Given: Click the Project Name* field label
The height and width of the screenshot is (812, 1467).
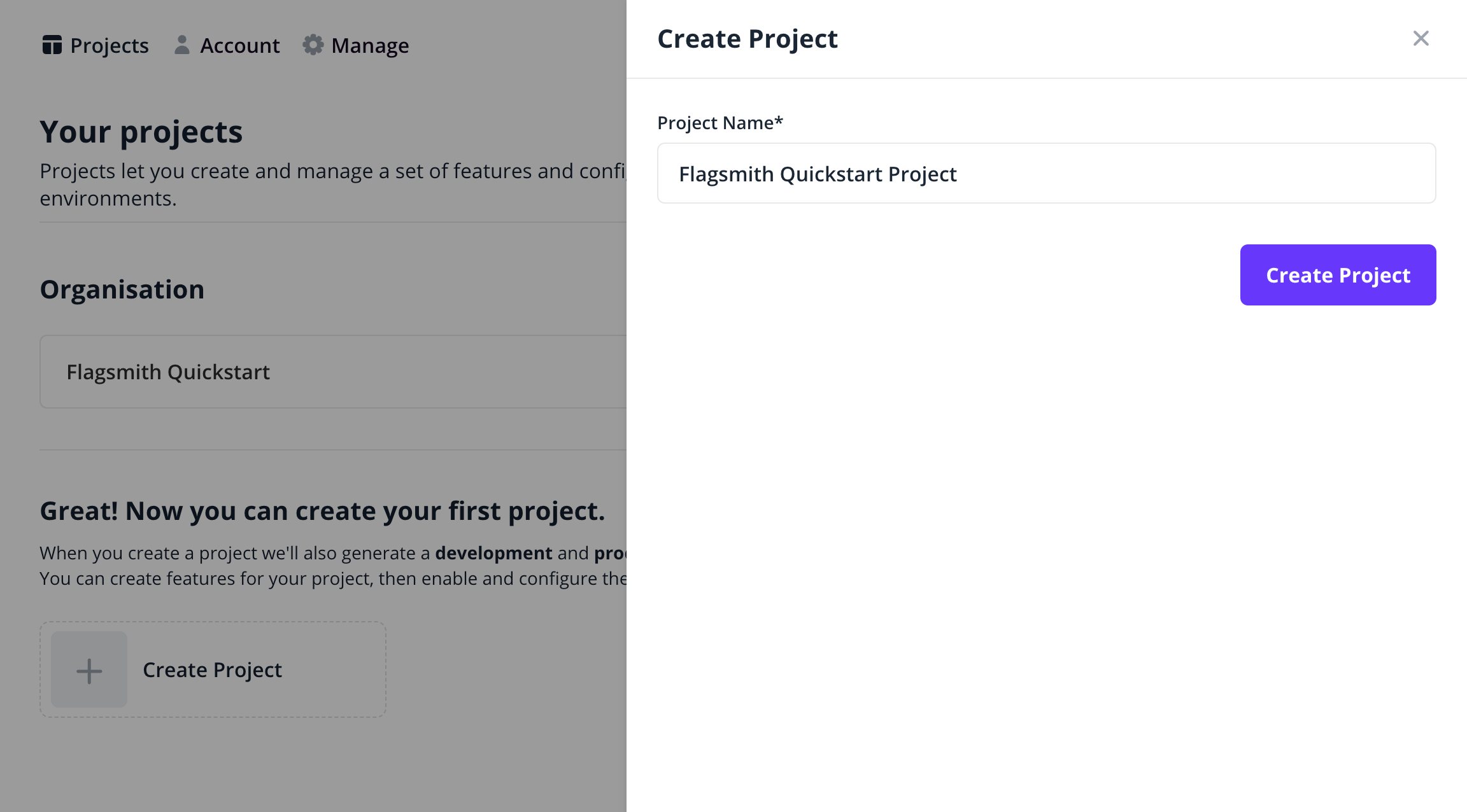Looking at the screenshot, I should (x=719, y=123).
